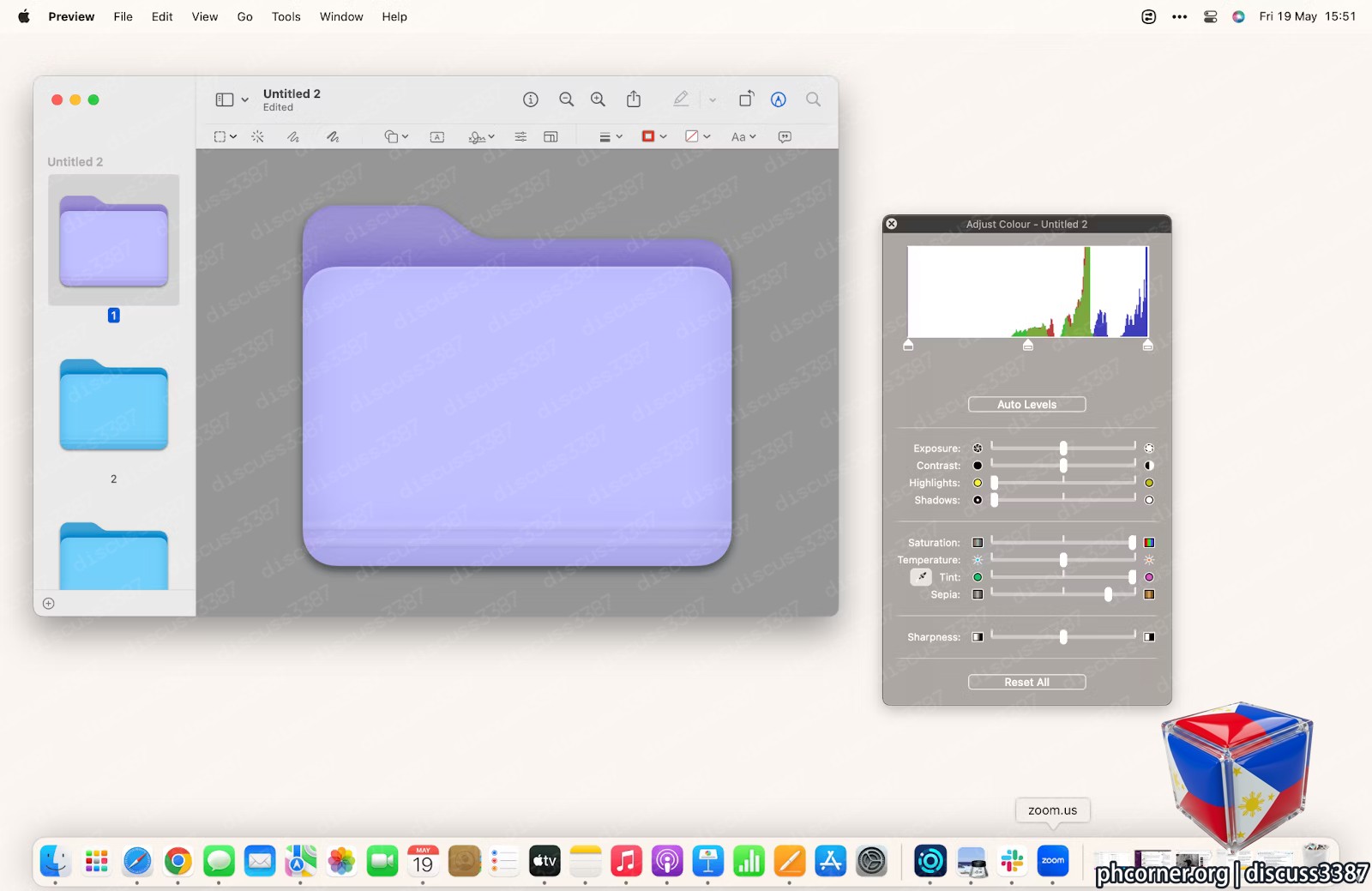Click the Rotate icon in toolbar
Viewport: 1372px width, 891px height.
tap(746, 99)
